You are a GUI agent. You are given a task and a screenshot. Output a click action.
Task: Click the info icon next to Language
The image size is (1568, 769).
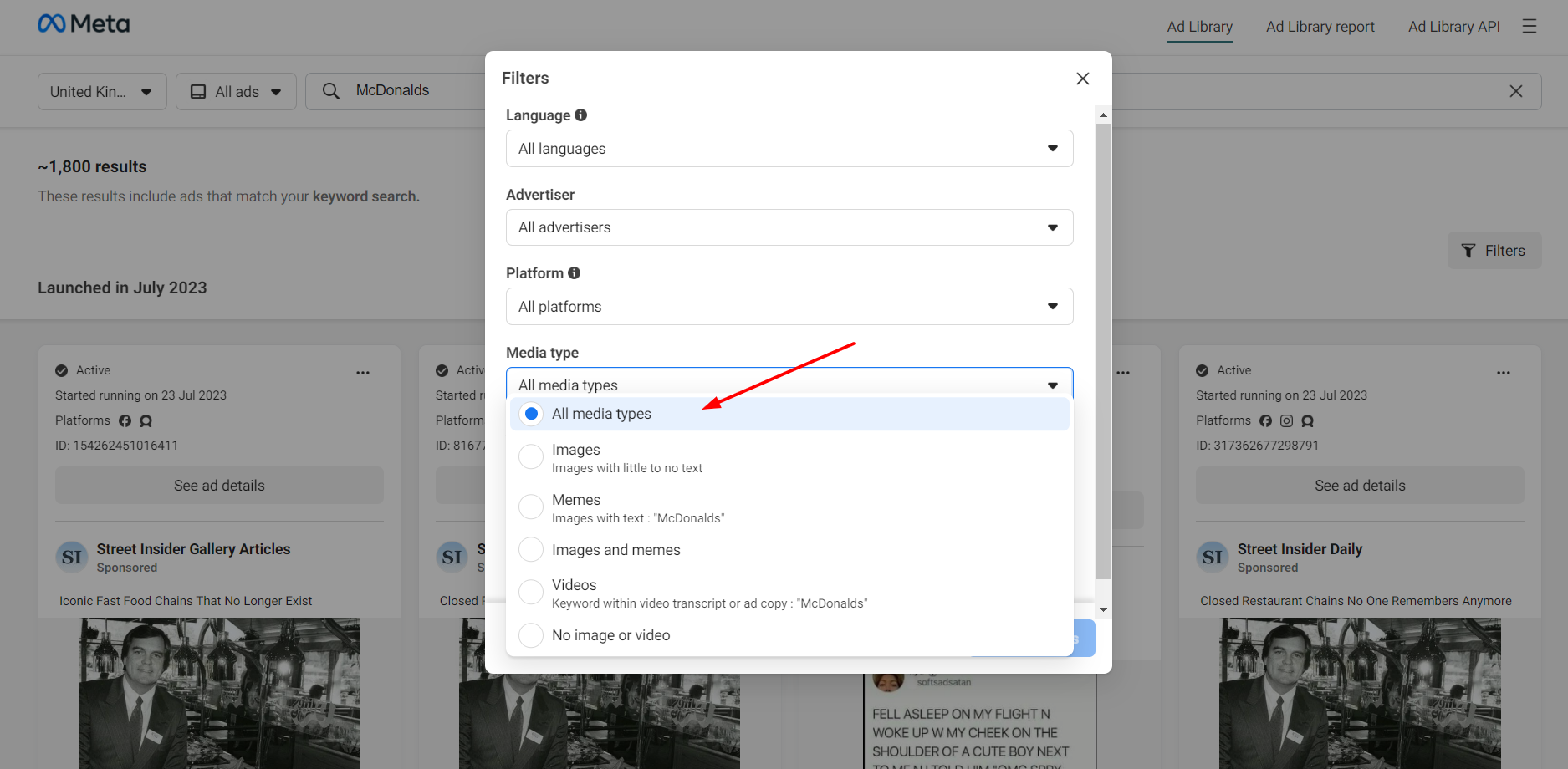(581, 115)
